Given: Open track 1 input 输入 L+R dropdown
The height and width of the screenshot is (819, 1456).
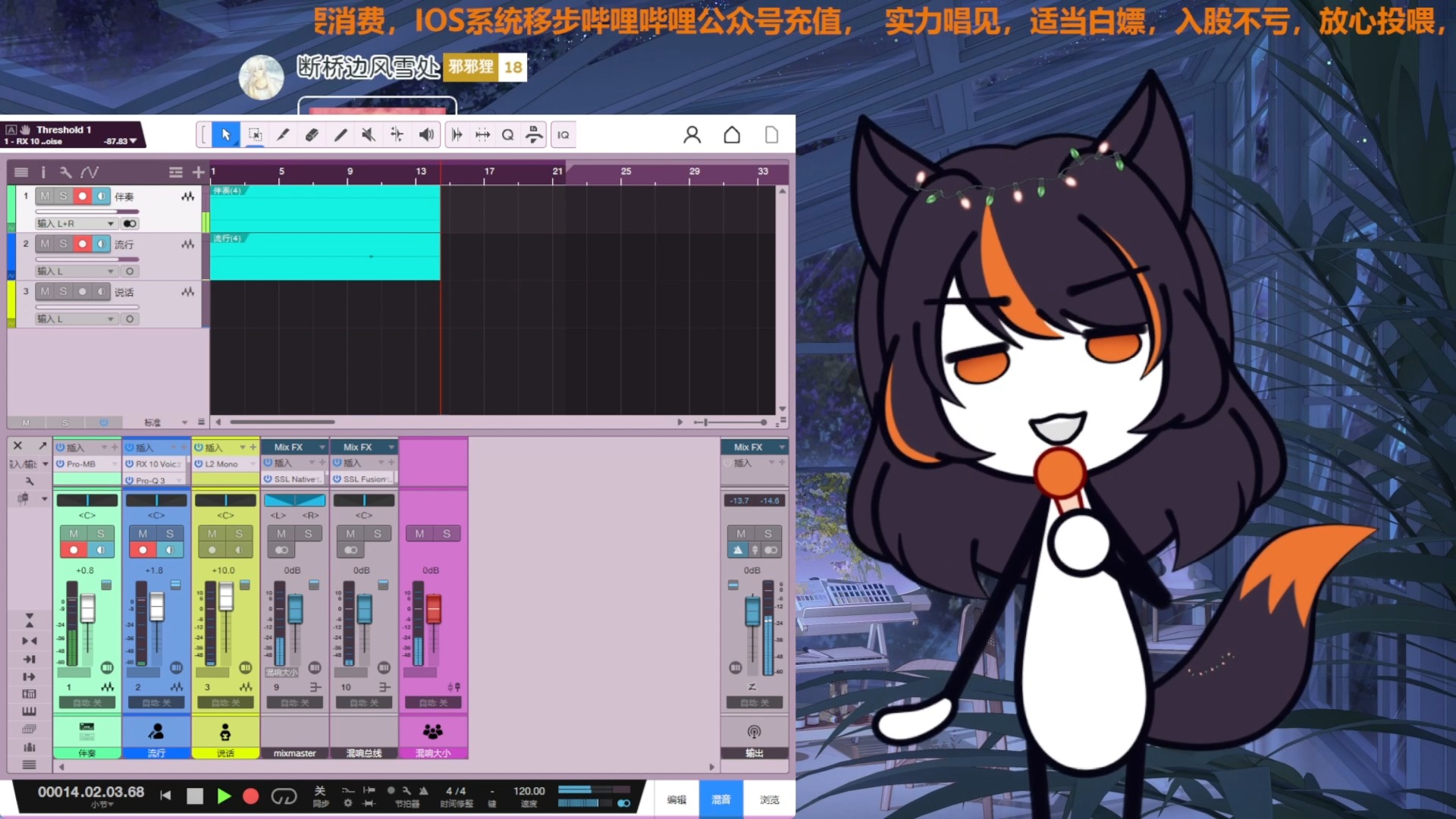Looking at the screenshot, I should point(77,224).
